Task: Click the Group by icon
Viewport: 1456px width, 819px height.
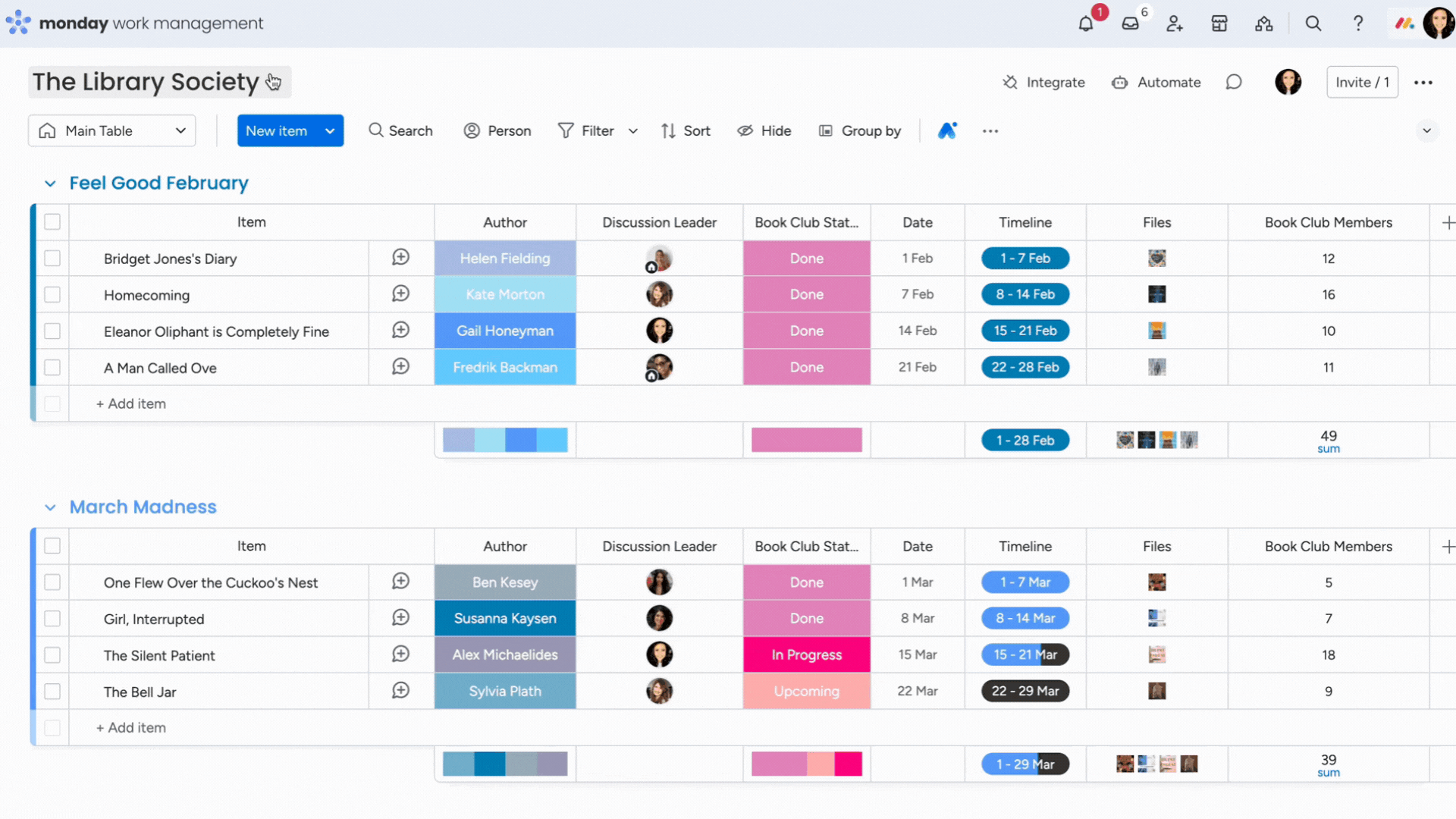Action: 824,130
